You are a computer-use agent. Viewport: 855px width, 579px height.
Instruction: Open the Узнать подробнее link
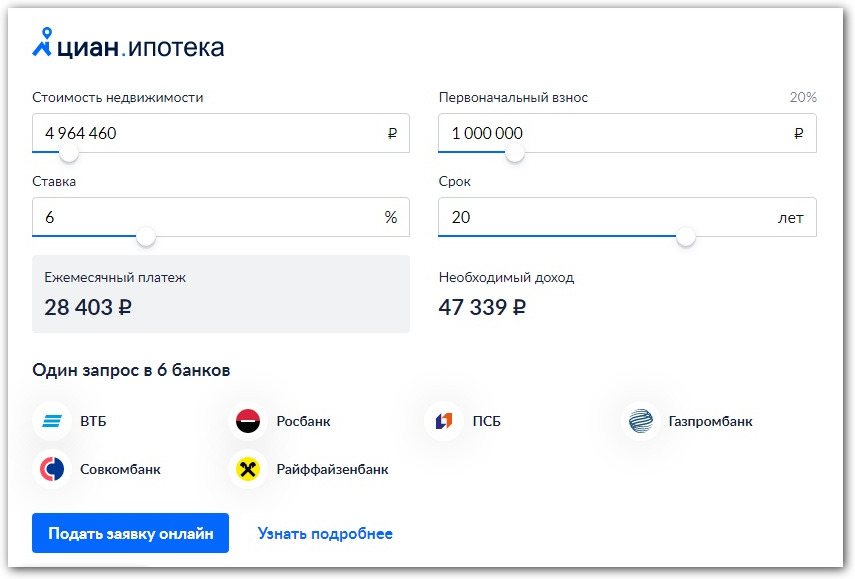(x=325, y=533)
